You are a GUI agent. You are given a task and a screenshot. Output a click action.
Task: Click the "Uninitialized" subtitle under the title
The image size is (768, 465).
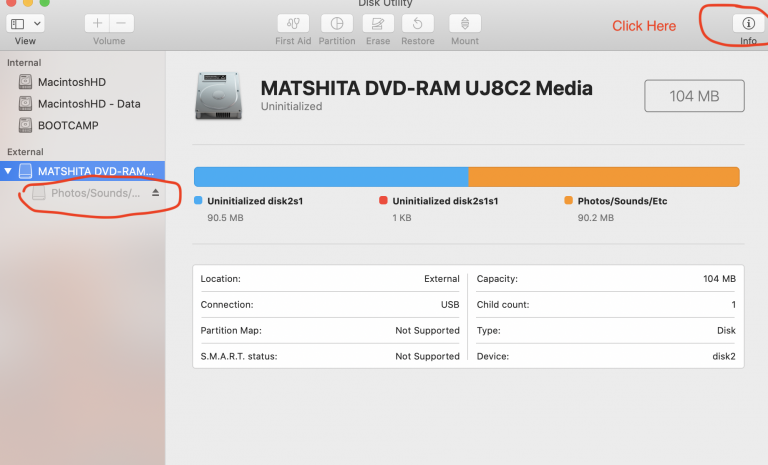point(291,106)
